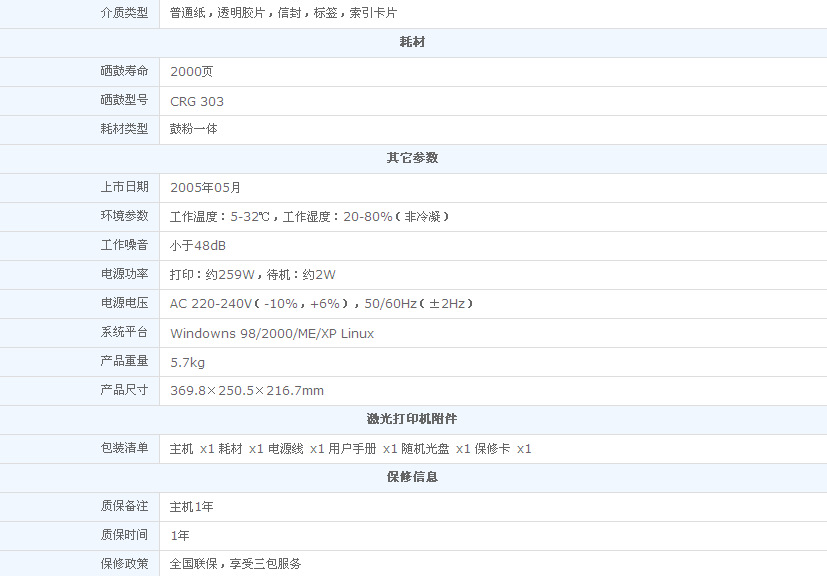Click the 369.8×250.5×216.7mm dimensions value
Image resolution: width=827 pixels, height=576 pixels.
[247, 391]
